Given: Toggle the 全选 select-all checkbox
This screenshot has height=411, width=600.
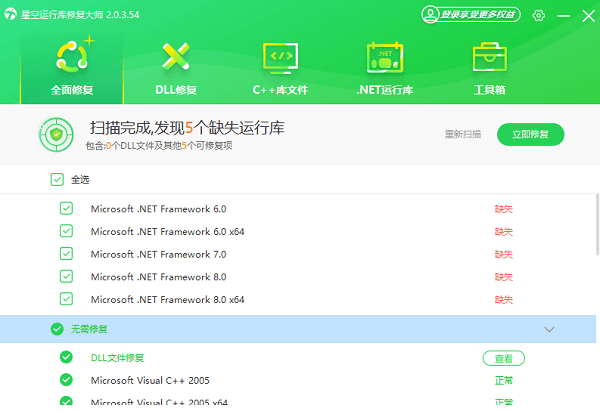Looking at the screenshot, I should coord(56,180).
